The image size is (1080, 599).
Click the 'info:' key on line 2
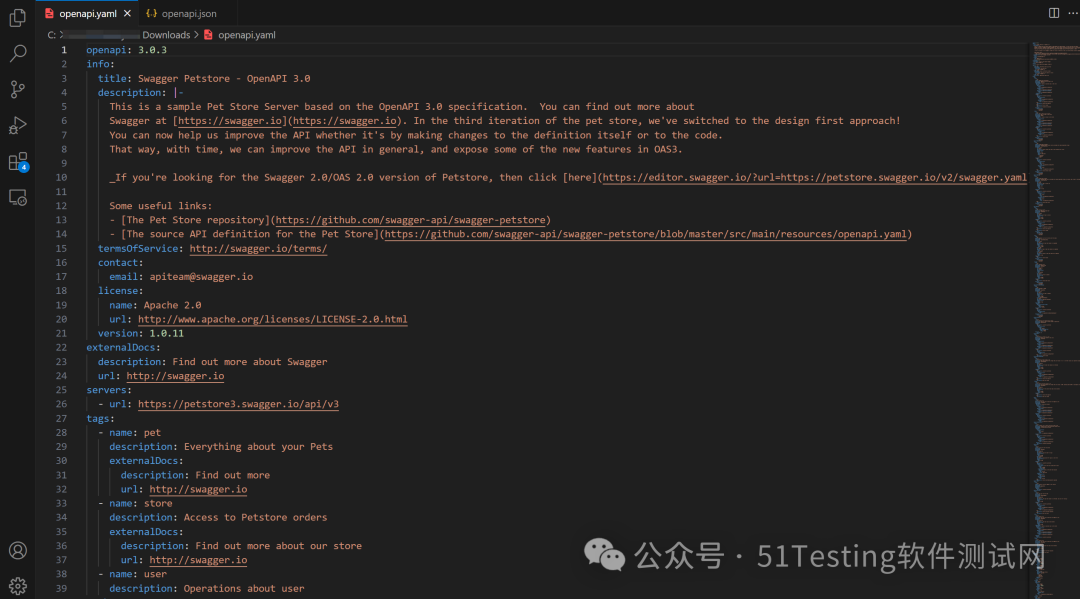click(101, 64)
